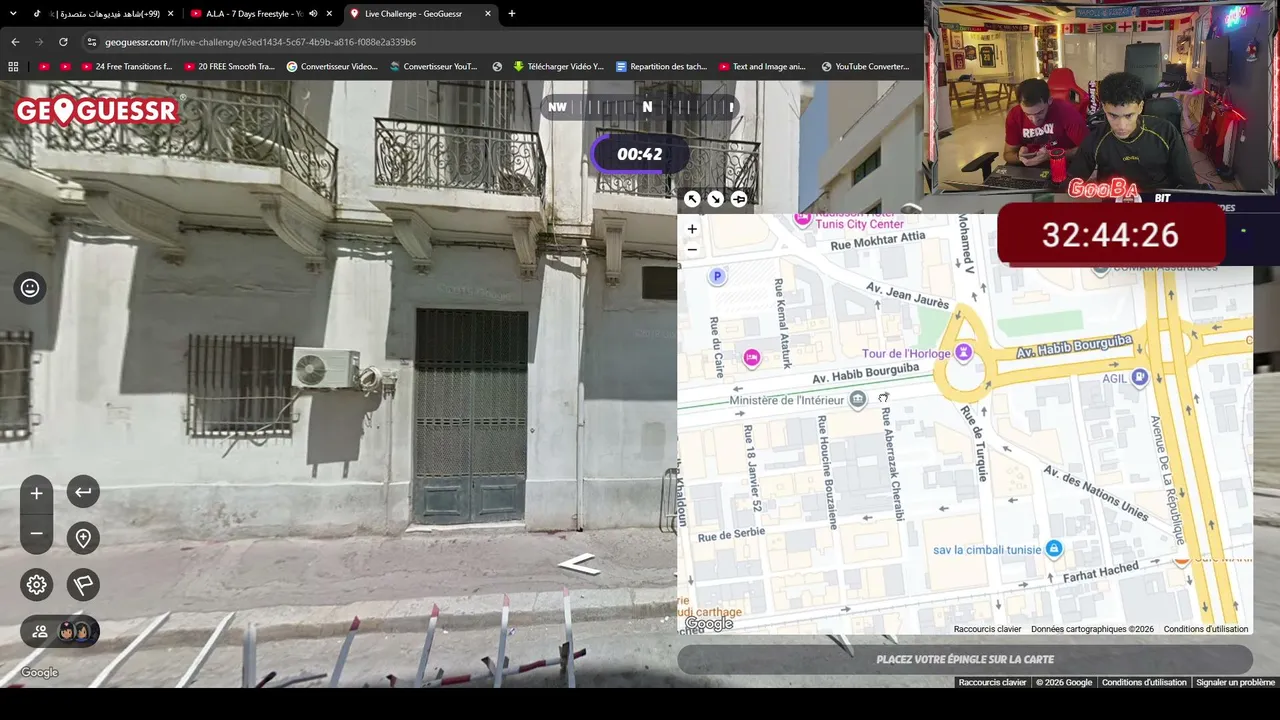
Task: Click the Google logo on the guess map
Action: [x=709, y=624]
